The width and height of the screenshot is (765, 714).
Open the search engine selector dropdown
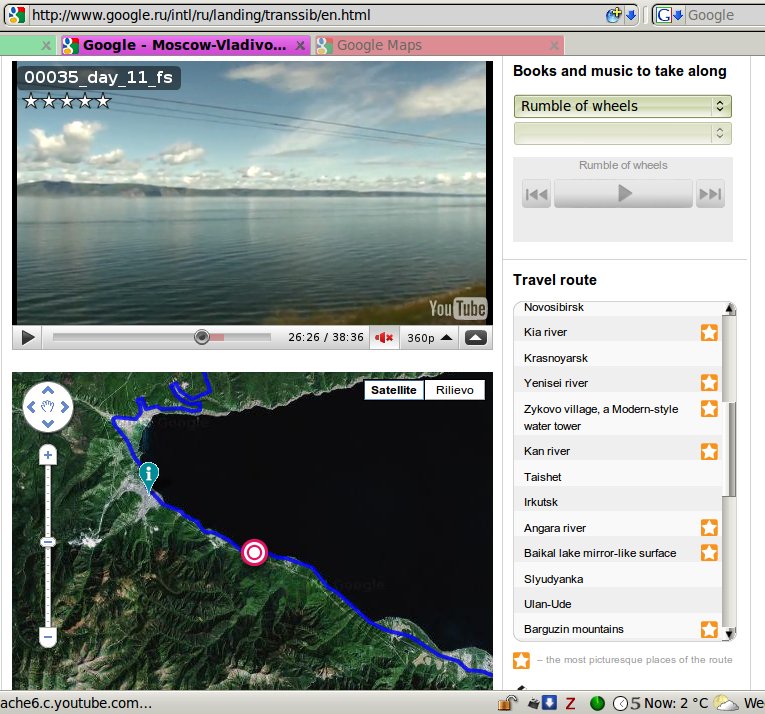[669, 15]
